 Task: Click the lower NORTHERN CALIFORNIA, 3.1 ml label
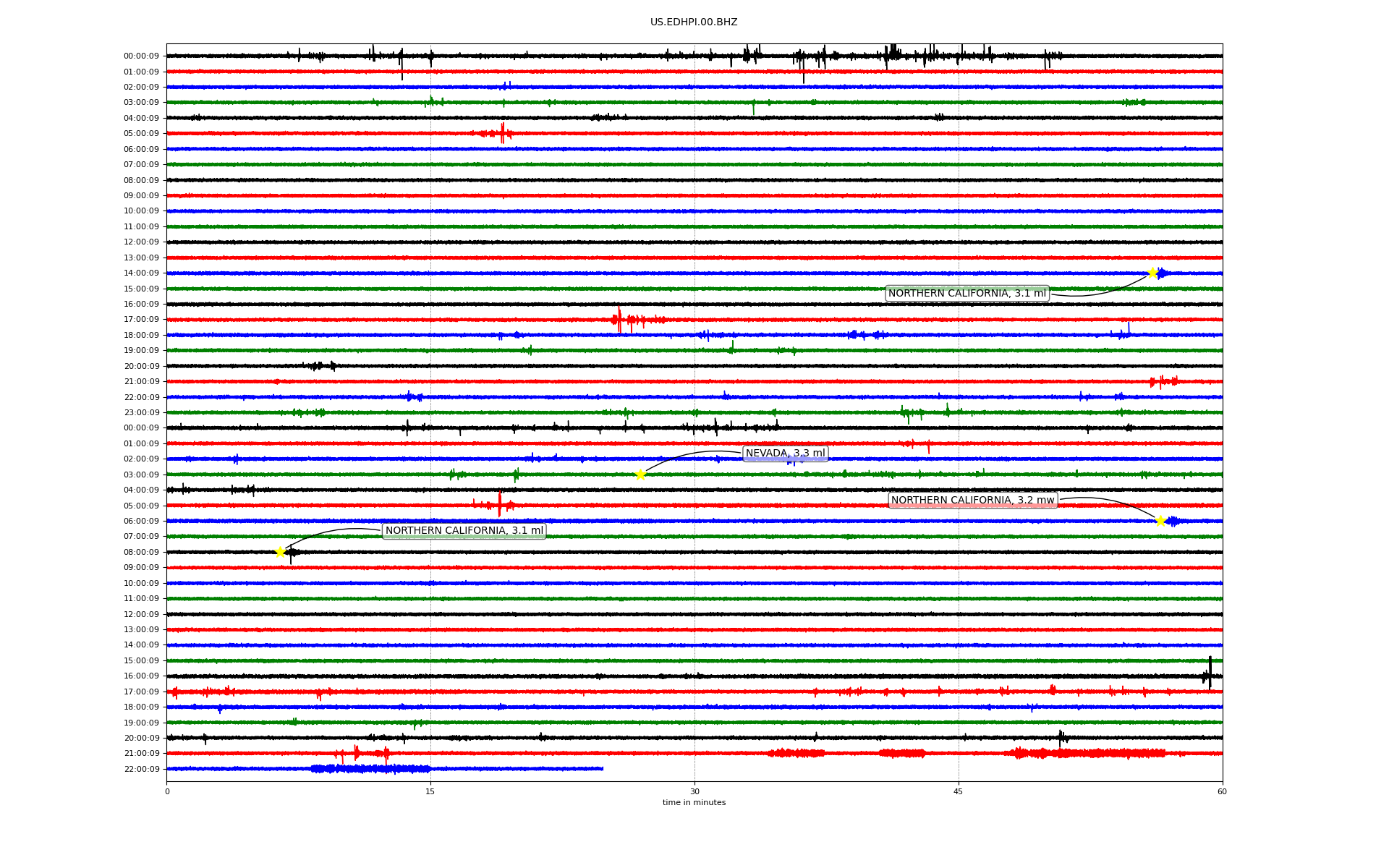coord(464,531)
